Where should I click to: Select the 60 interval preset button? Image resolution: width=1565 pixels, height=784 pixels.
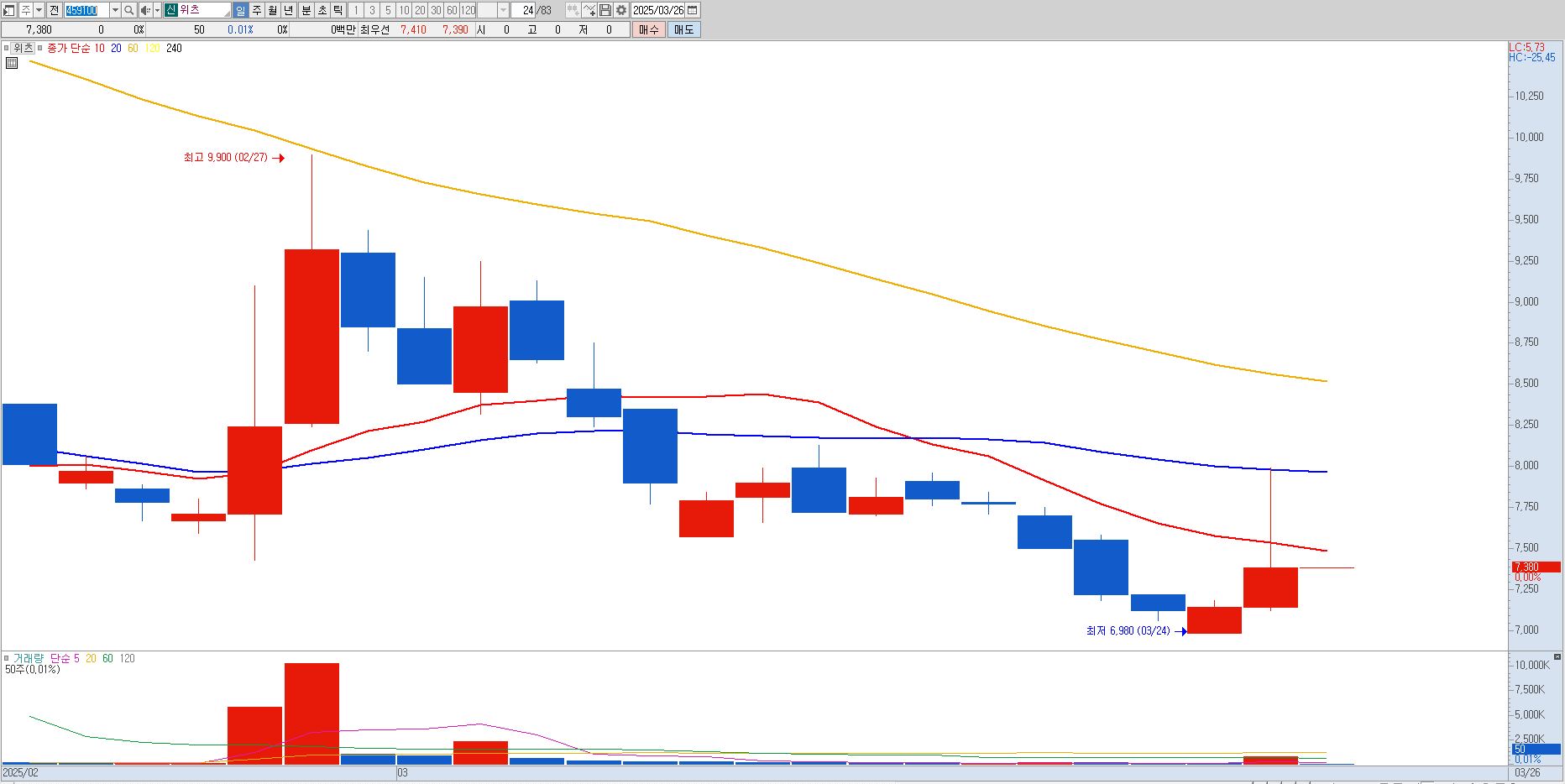452,10
